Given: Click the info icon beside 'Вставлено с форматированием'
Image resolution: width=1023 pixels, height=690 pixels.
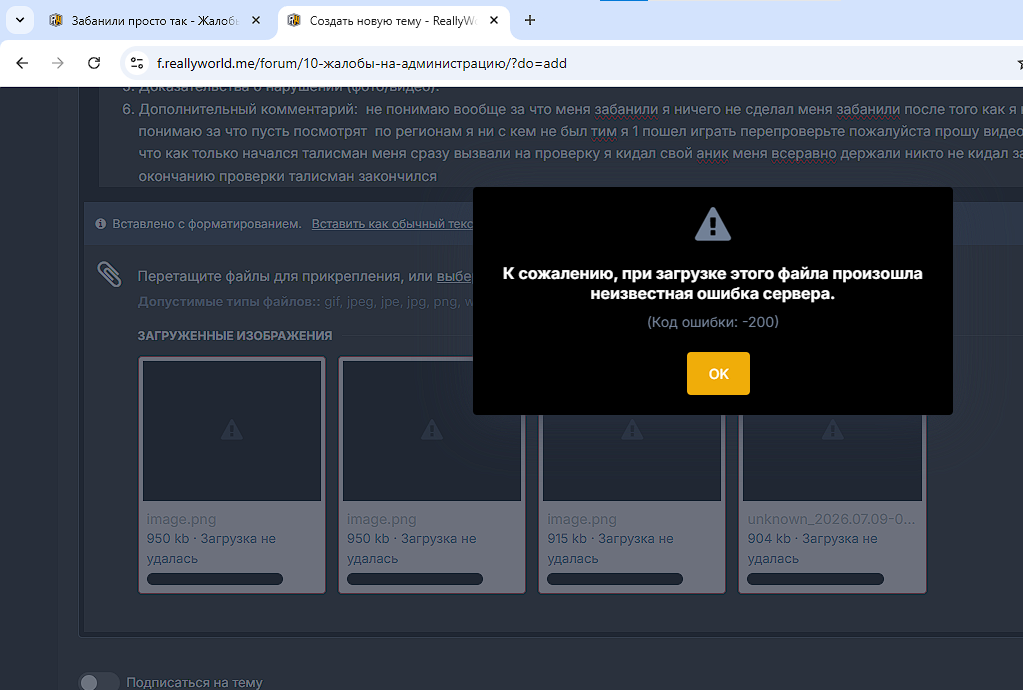Looking at the screenshot, I should click(x=100, y=224).
